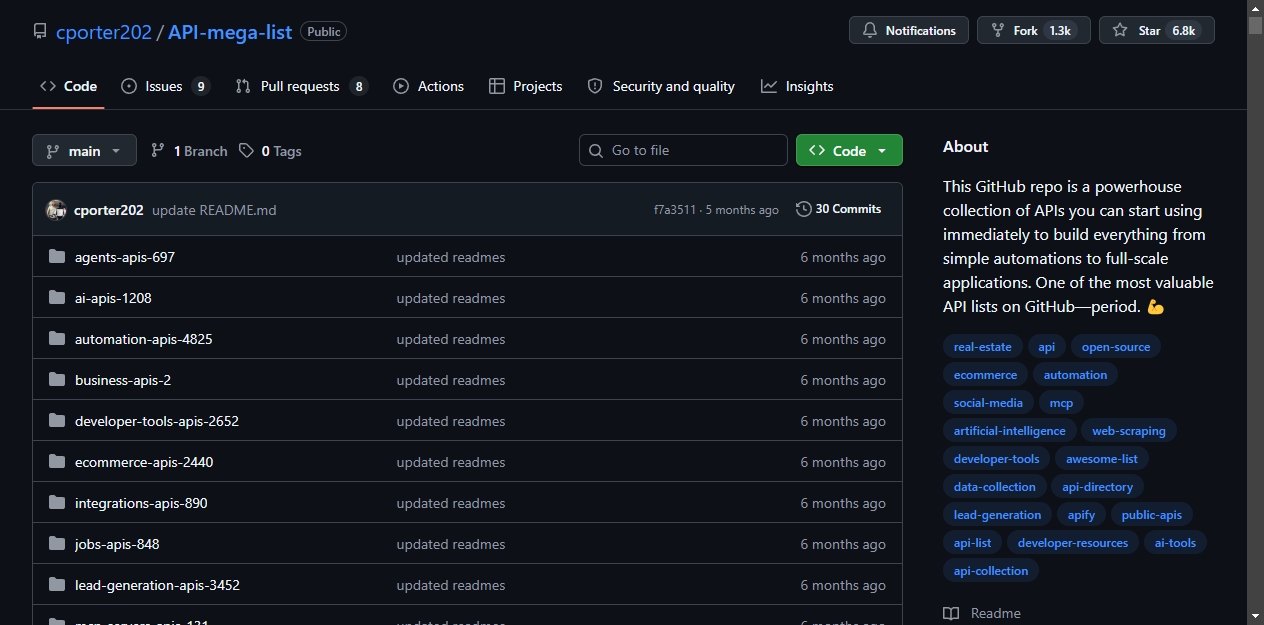
Task: Click the folder icon for developer-tools-apis-2652
Action: tap(57, 421)
